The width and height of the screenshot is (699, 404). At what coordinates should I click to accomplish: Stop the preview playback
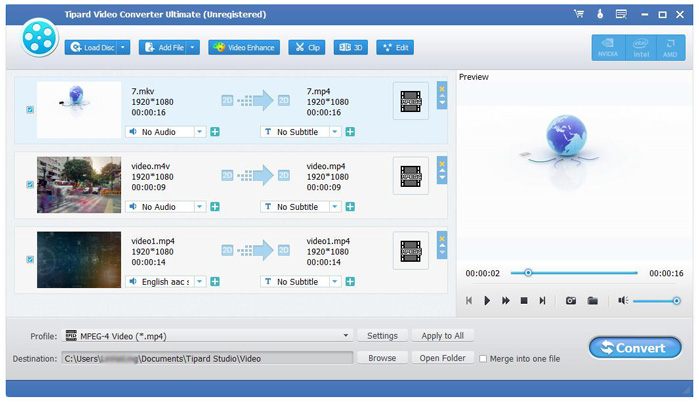pos(524,301)
